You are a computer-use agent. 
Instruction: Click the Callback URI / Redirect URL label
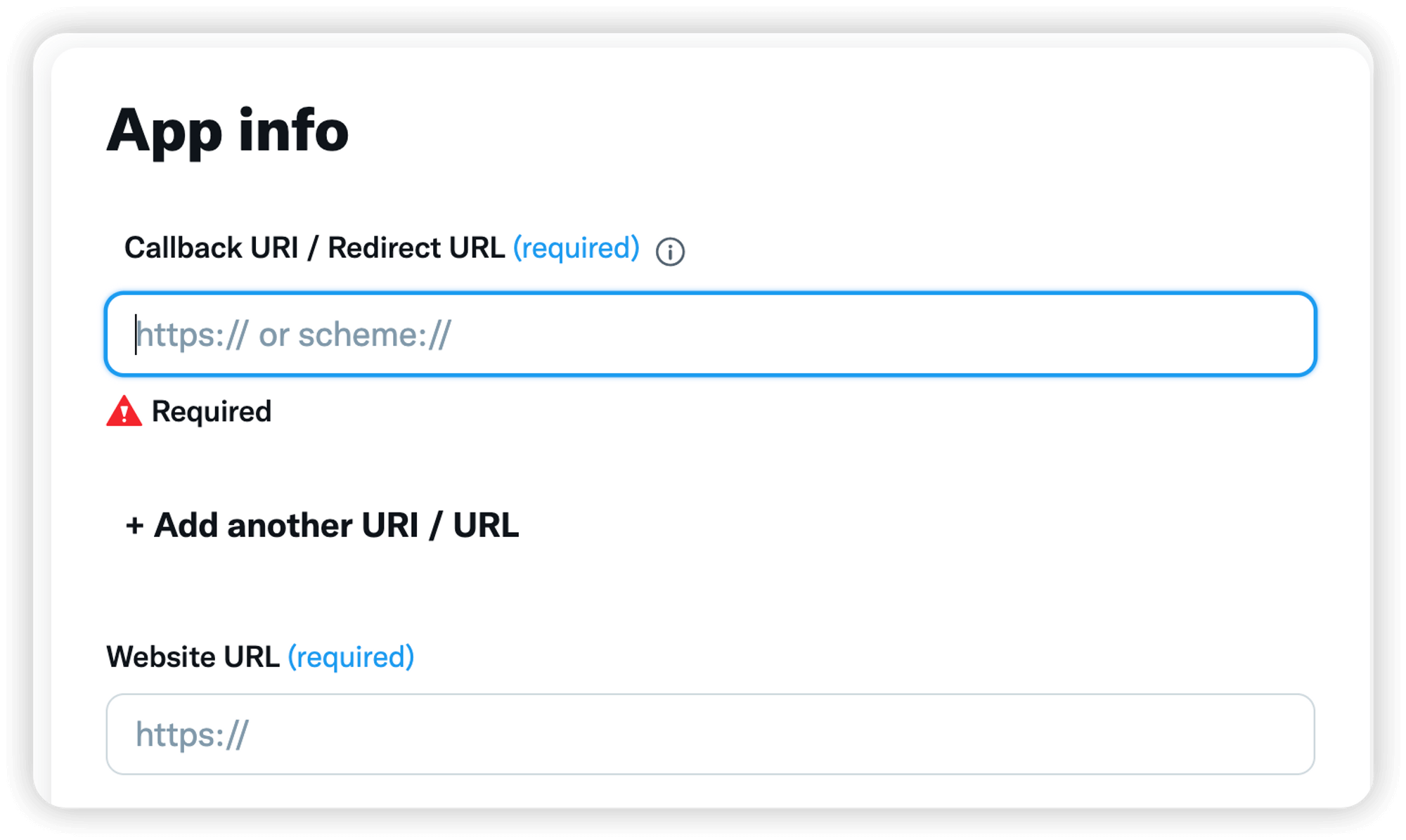315,247
